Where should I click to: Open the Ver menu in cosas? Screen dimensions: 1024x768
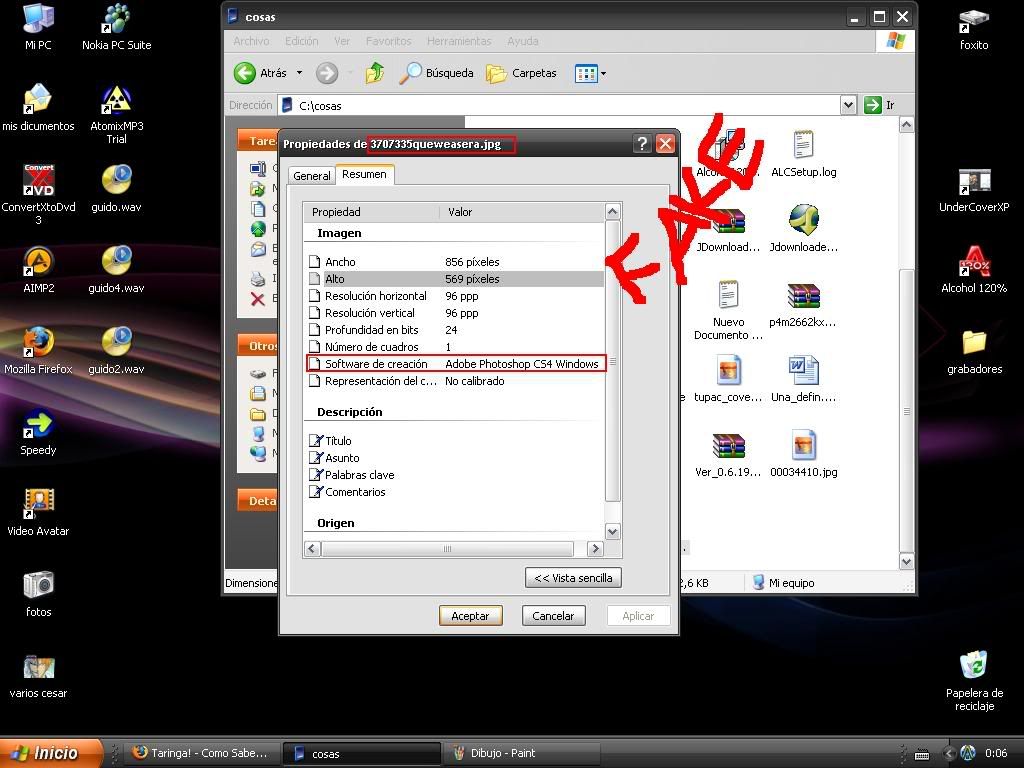pyautogui.click(x=342, y=41)
